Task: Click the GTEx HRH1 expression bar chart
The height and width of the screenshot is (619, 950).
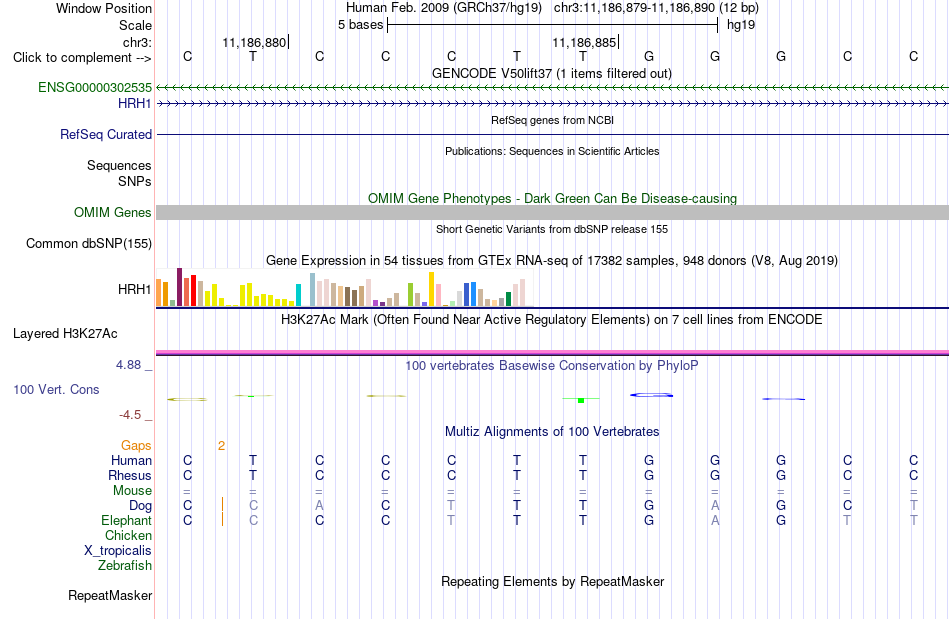Action: [340, 288]
